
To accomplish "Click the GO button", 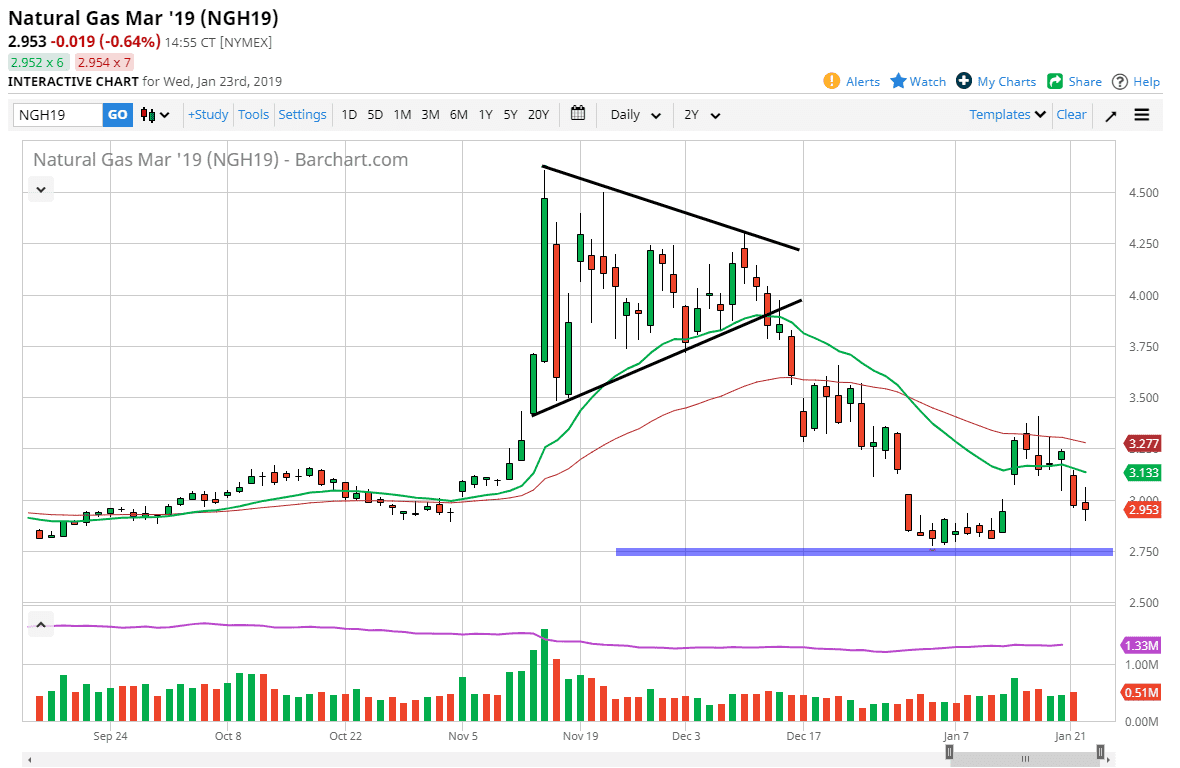I will [117, 115].
